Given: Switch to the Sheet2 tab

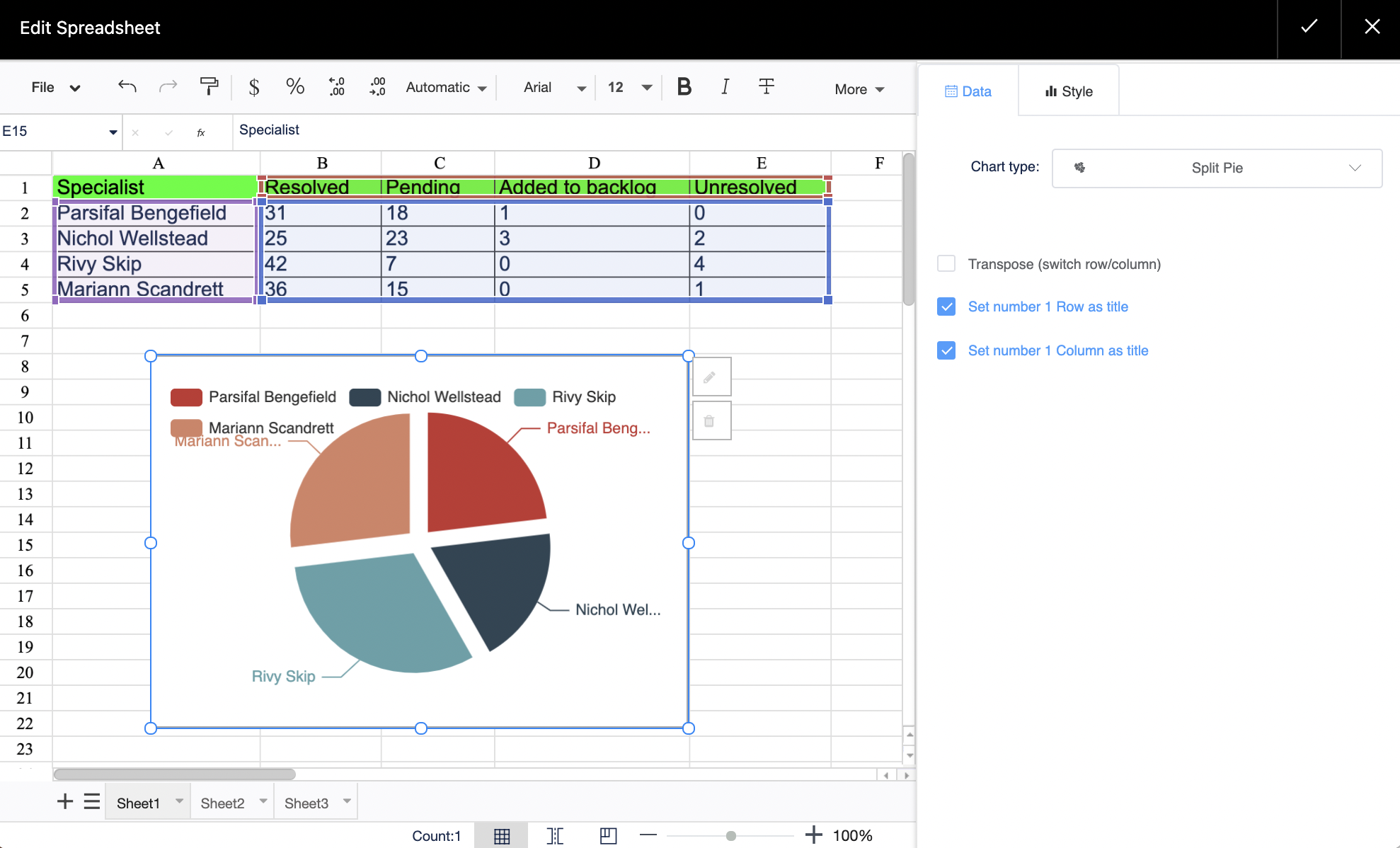Looking at the screenshot, I should coord(222,803).
